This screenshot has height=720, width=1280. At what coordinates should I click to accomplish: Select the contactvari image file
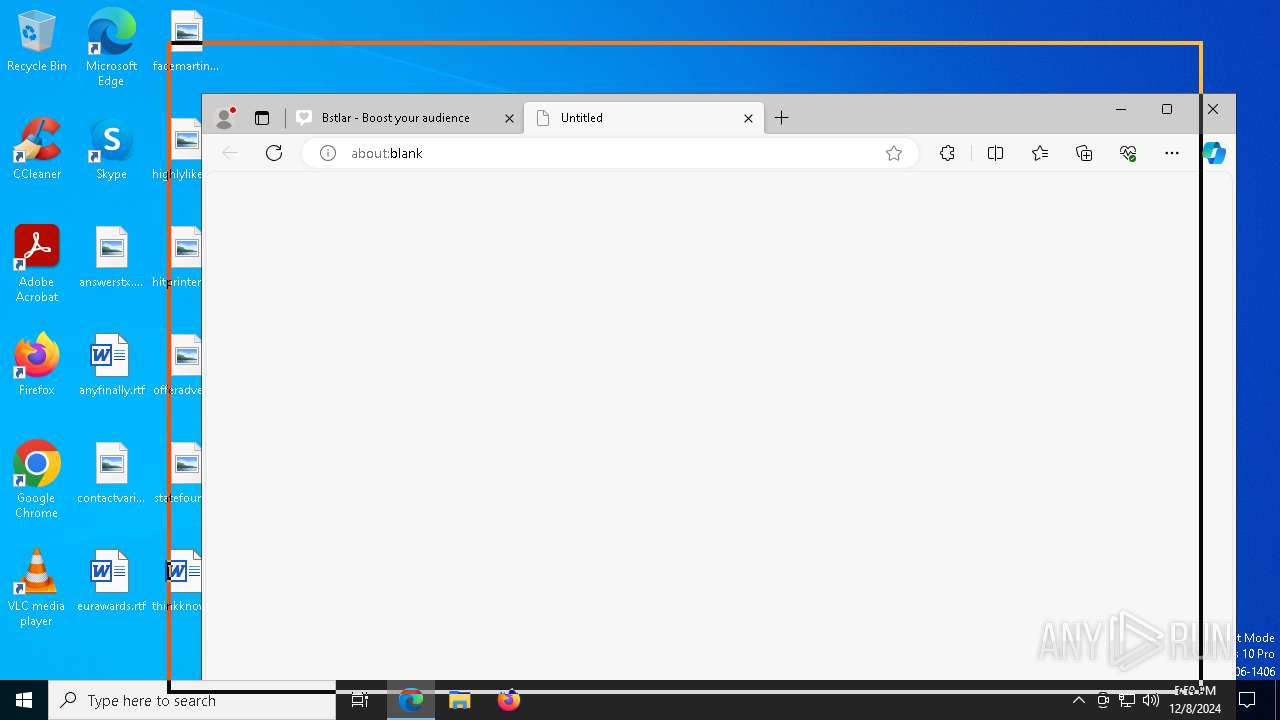tap(111, 473)
